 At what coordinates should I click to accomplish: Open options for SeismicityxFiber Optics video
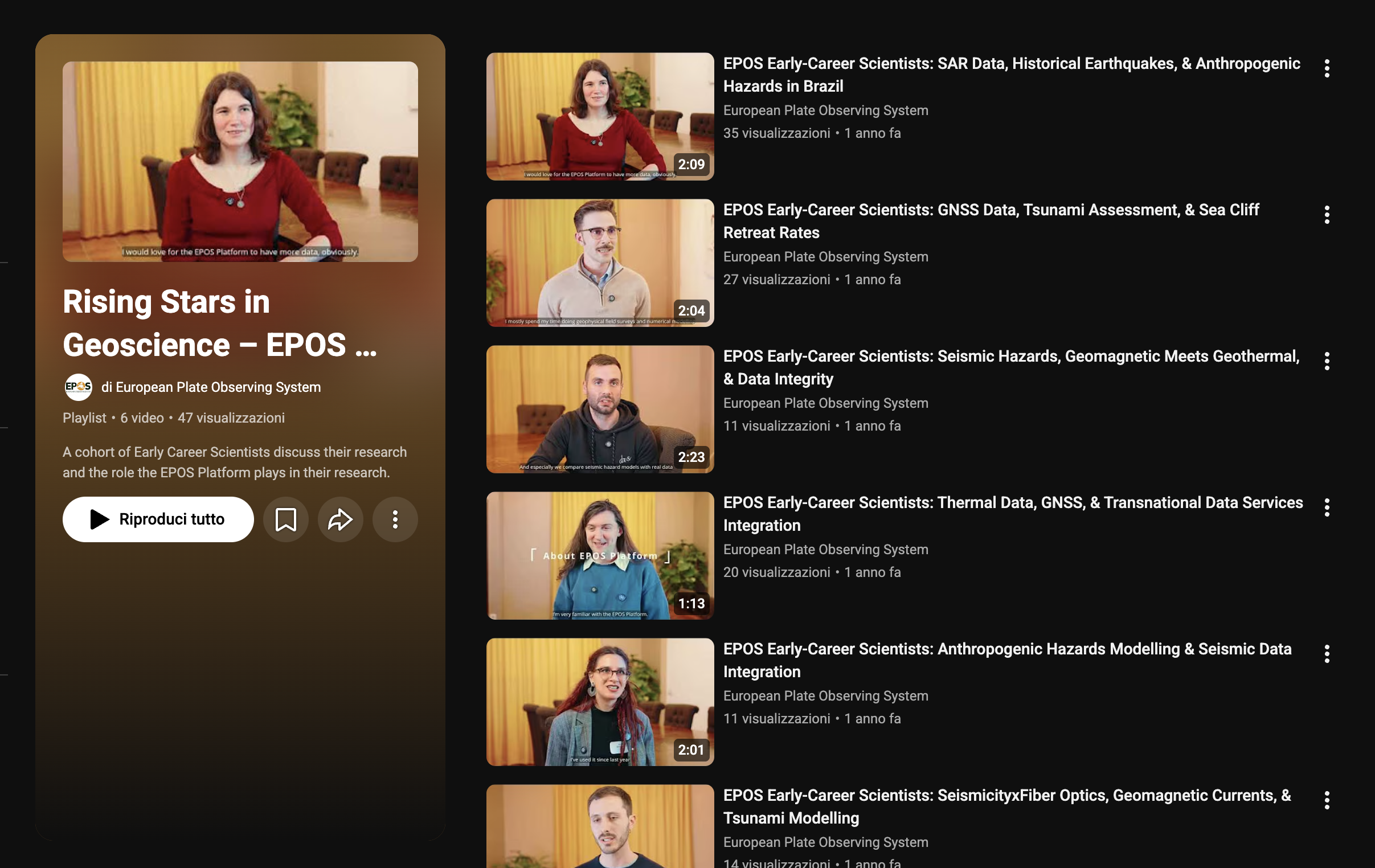pyautogui.click(x=1327, y=800)
